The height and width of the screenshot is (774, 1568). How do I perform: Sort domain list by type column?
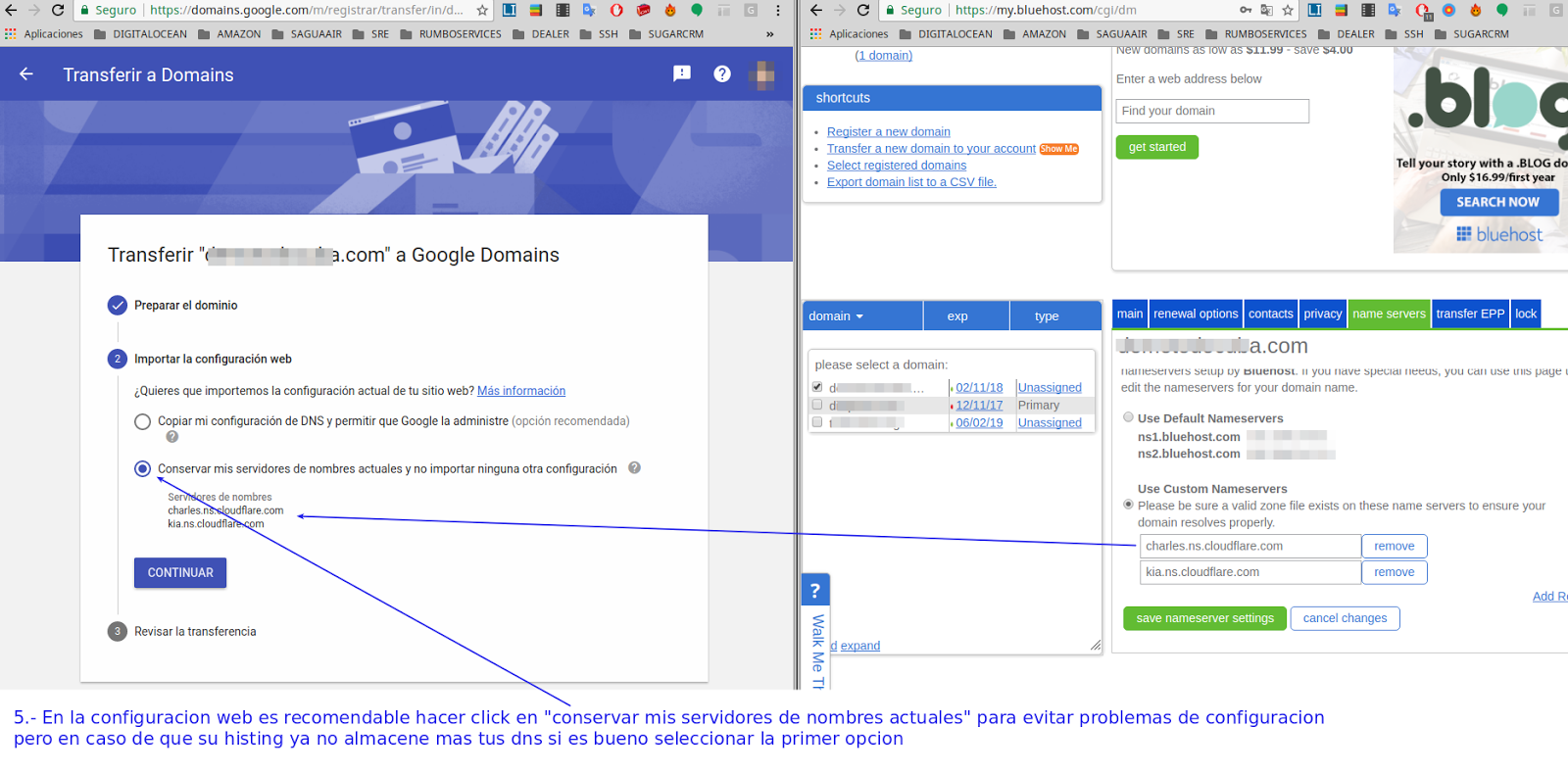[1047, 315]
